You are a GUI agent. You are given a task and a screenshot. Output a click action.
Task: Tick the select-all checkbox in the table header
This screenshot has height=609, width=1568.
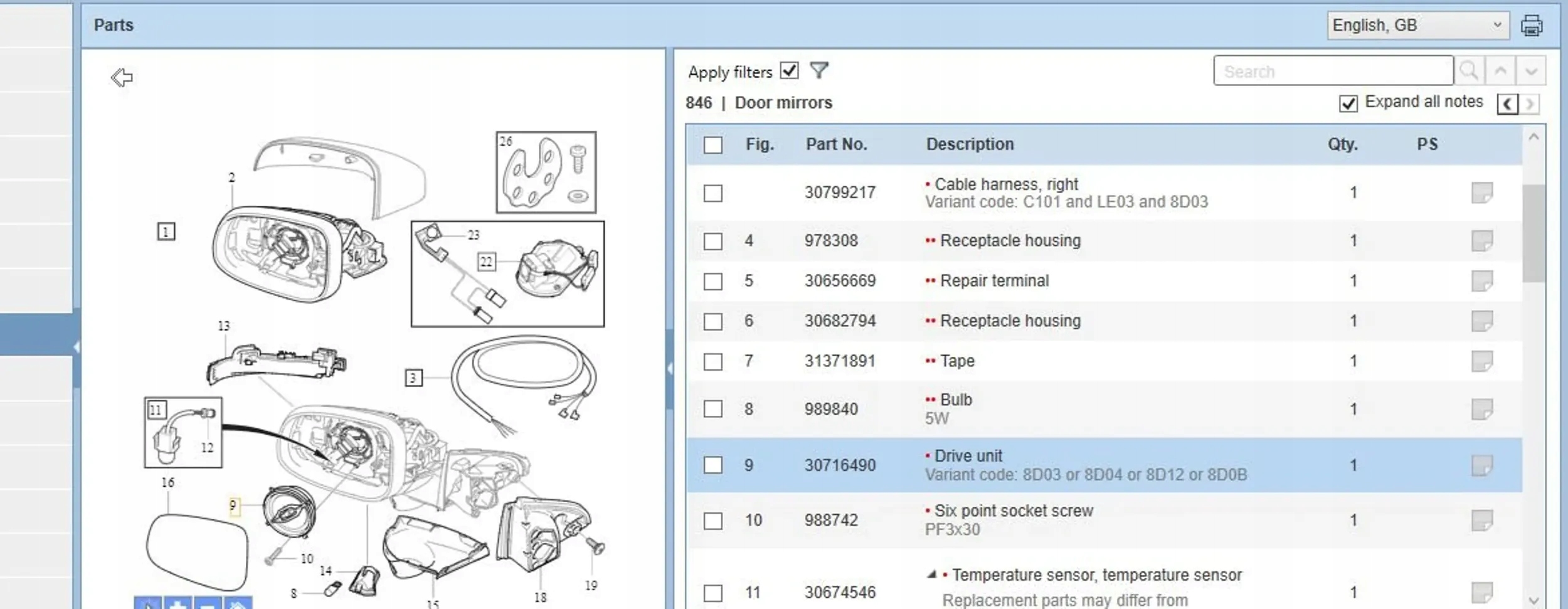pos(713,145)
